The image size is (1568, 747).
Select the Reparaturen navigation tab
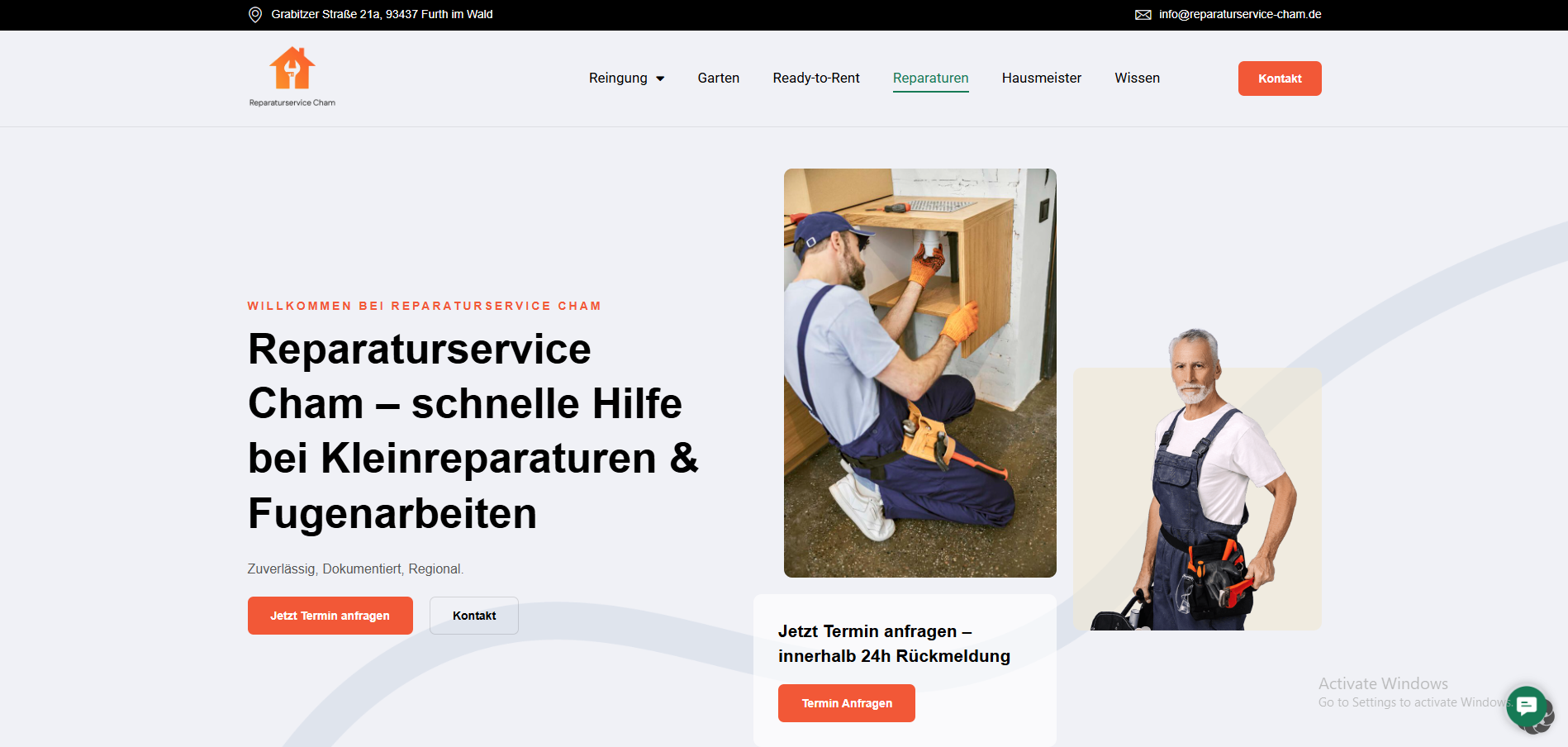931,78
